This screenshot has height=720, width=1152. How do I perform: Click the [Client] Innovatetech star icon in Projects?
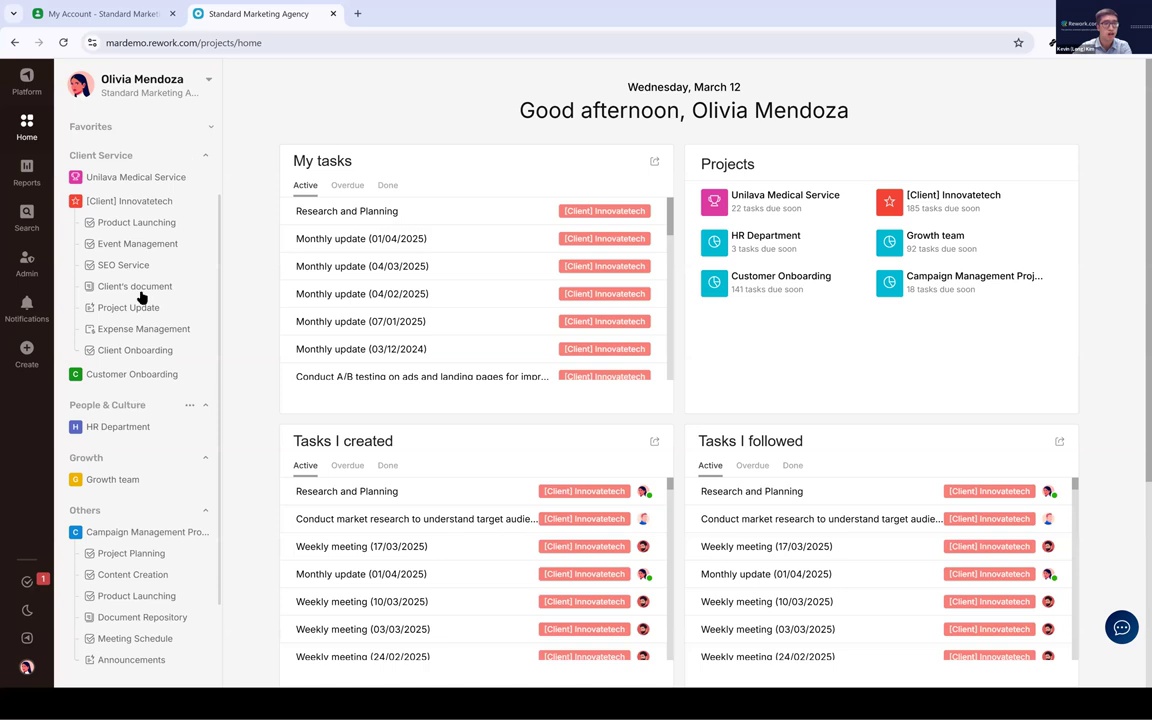(x=889, y=202)
